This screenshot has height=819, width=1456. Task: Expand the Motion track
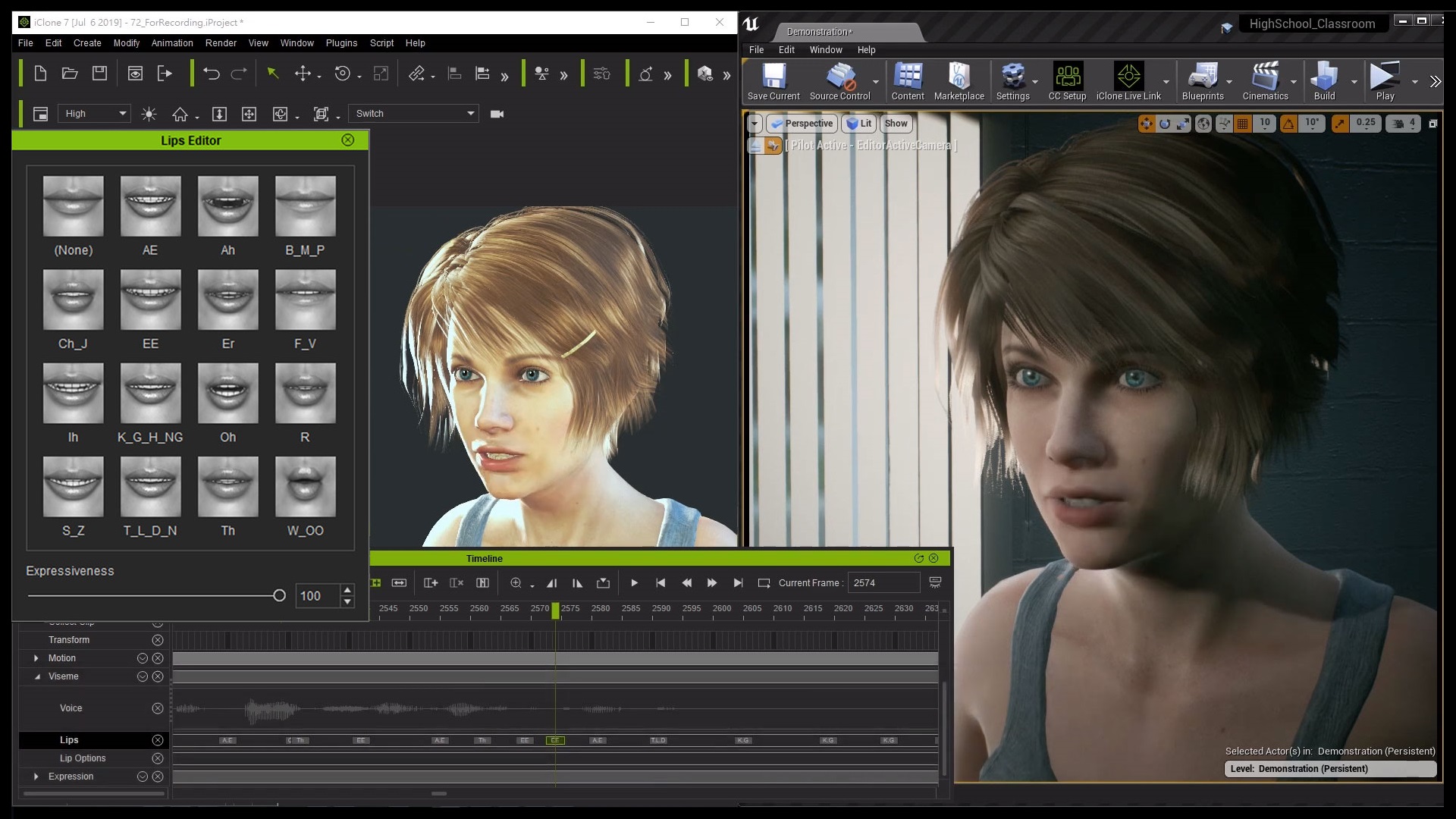tap(36, 658)
